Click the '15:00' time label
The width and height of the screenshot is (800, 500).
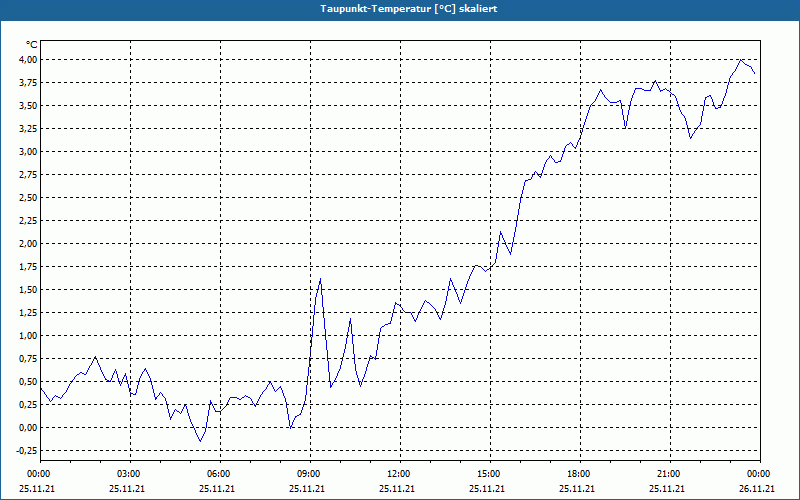click(488, 474)
